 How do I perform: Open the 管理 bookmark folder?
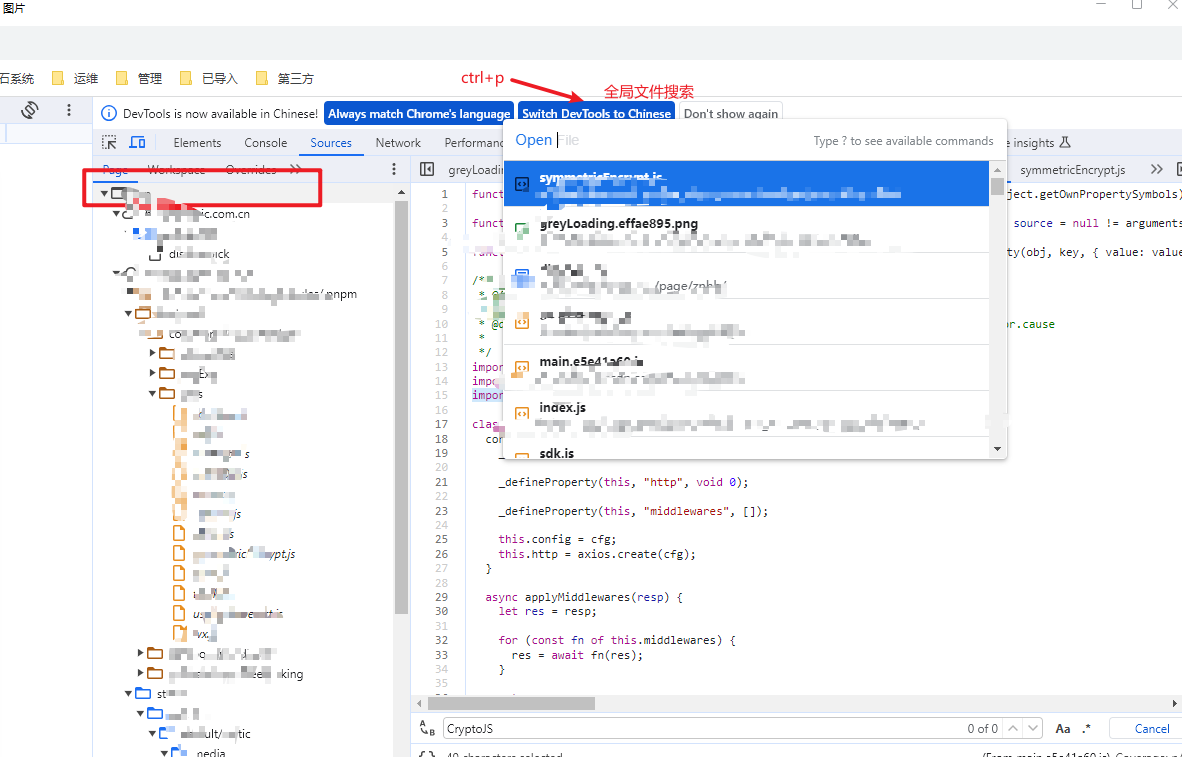[x=139, y=78]
